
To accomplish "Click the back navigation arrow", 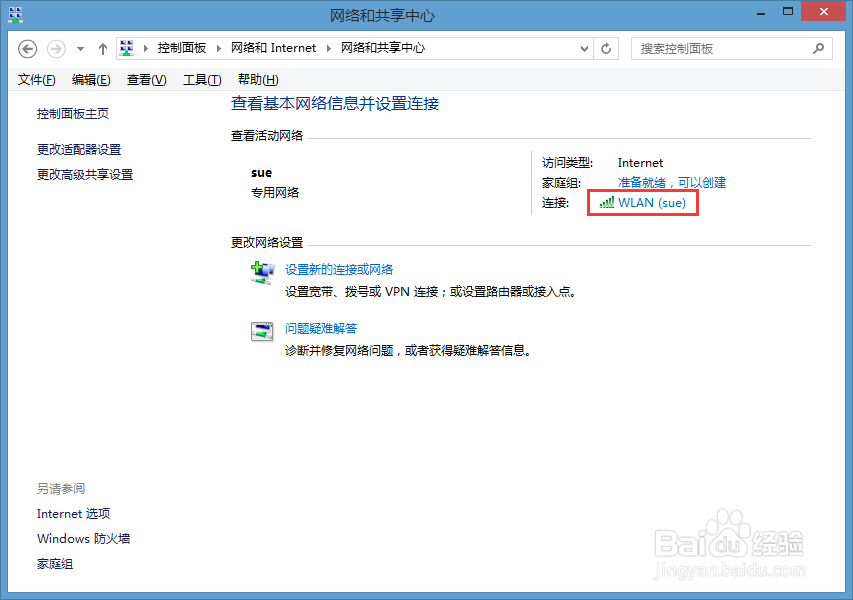I will (x=27, y=47).
